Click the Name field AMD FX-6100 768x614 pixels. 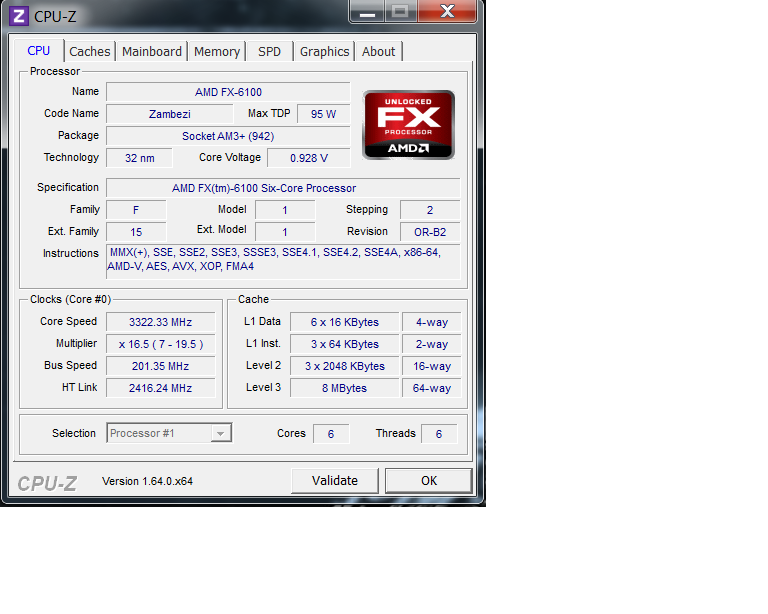pos(228,92)
